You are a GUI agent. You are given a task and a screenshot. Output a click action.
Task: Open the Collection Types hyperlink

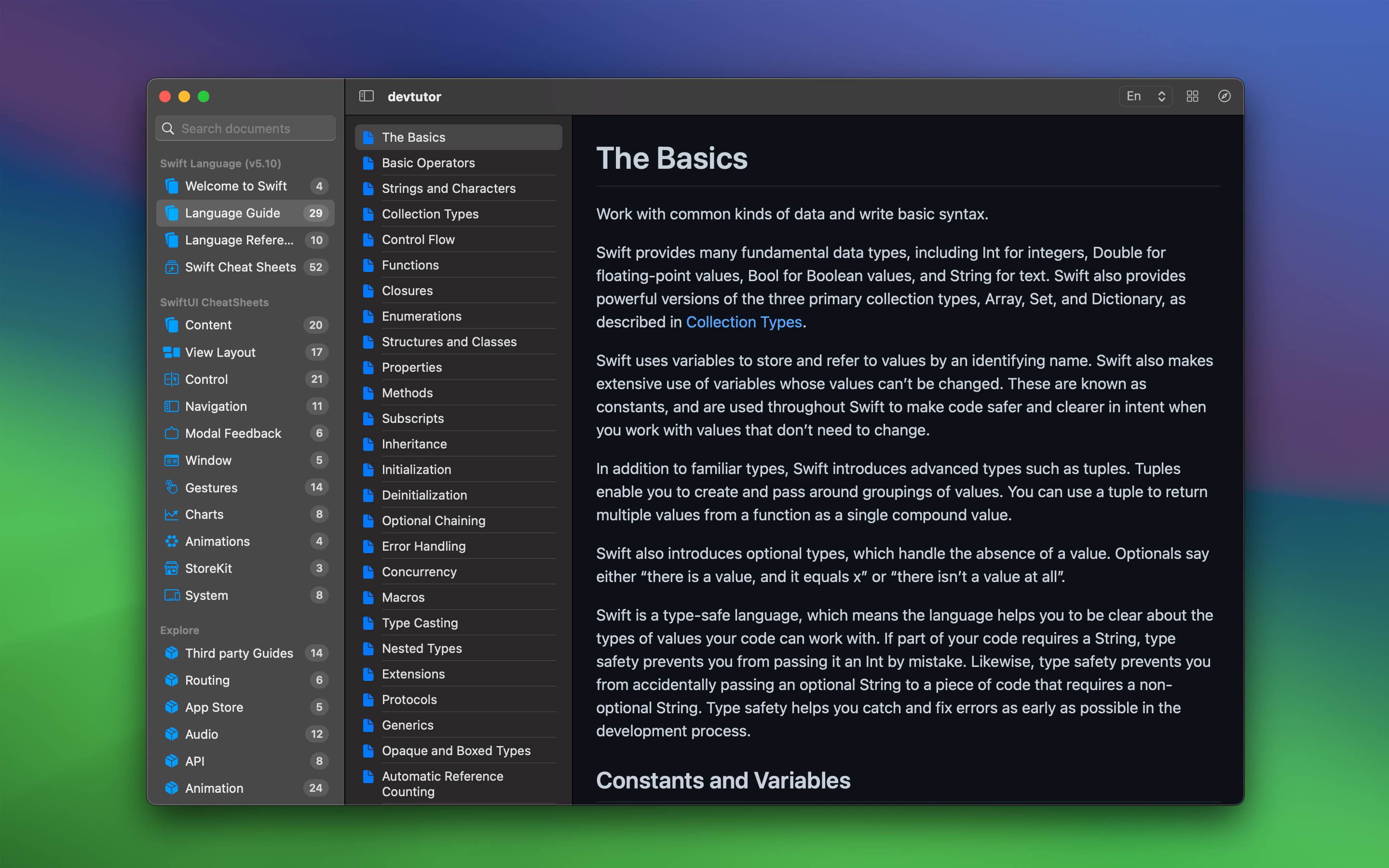click(743, 322)
